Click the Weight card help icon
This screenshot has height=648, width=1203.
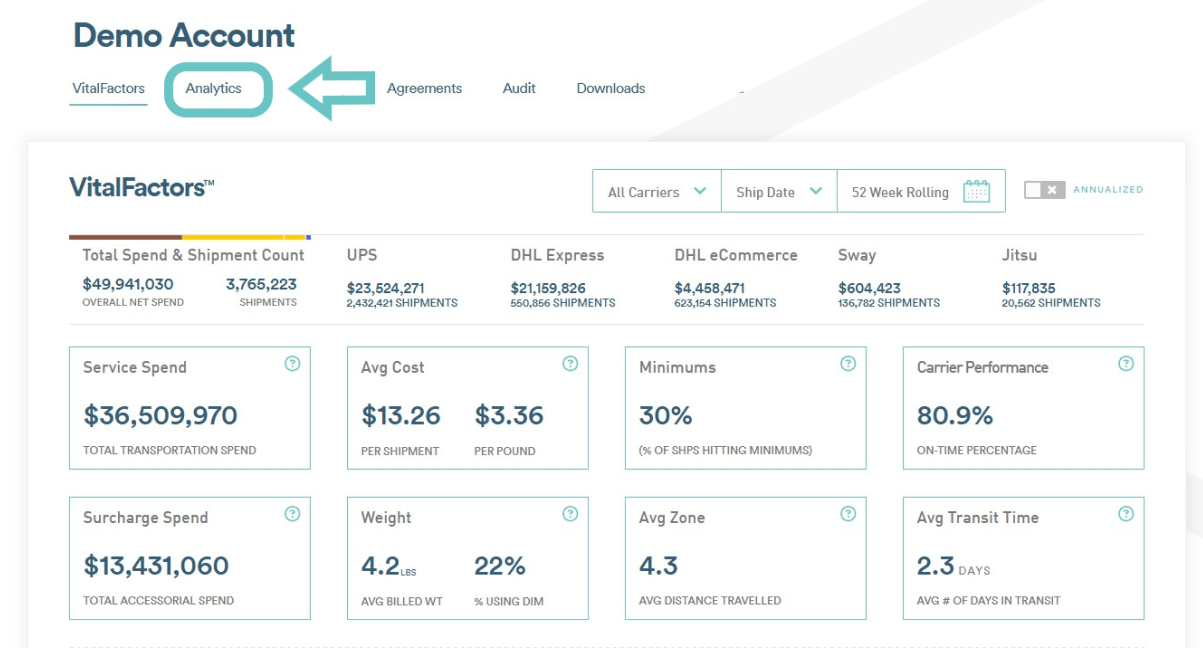570,514
